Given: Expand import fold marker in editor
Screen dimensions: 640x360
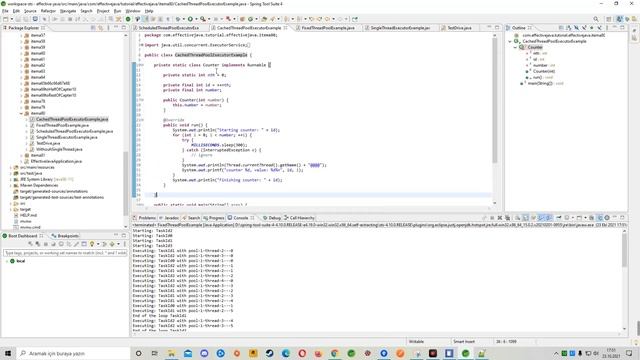Looking at the screenshot, I should click(x=141, y=45).
